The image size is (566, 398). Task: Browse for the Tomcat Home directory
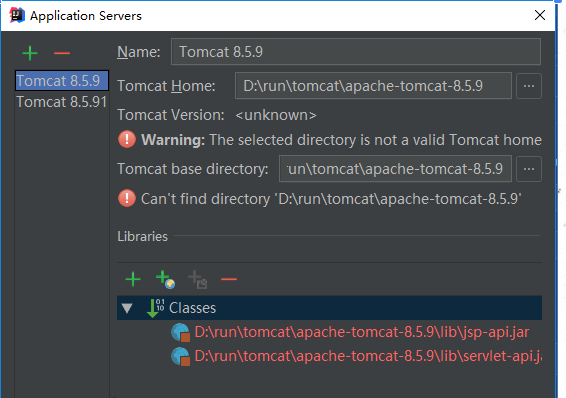point(529,86)
